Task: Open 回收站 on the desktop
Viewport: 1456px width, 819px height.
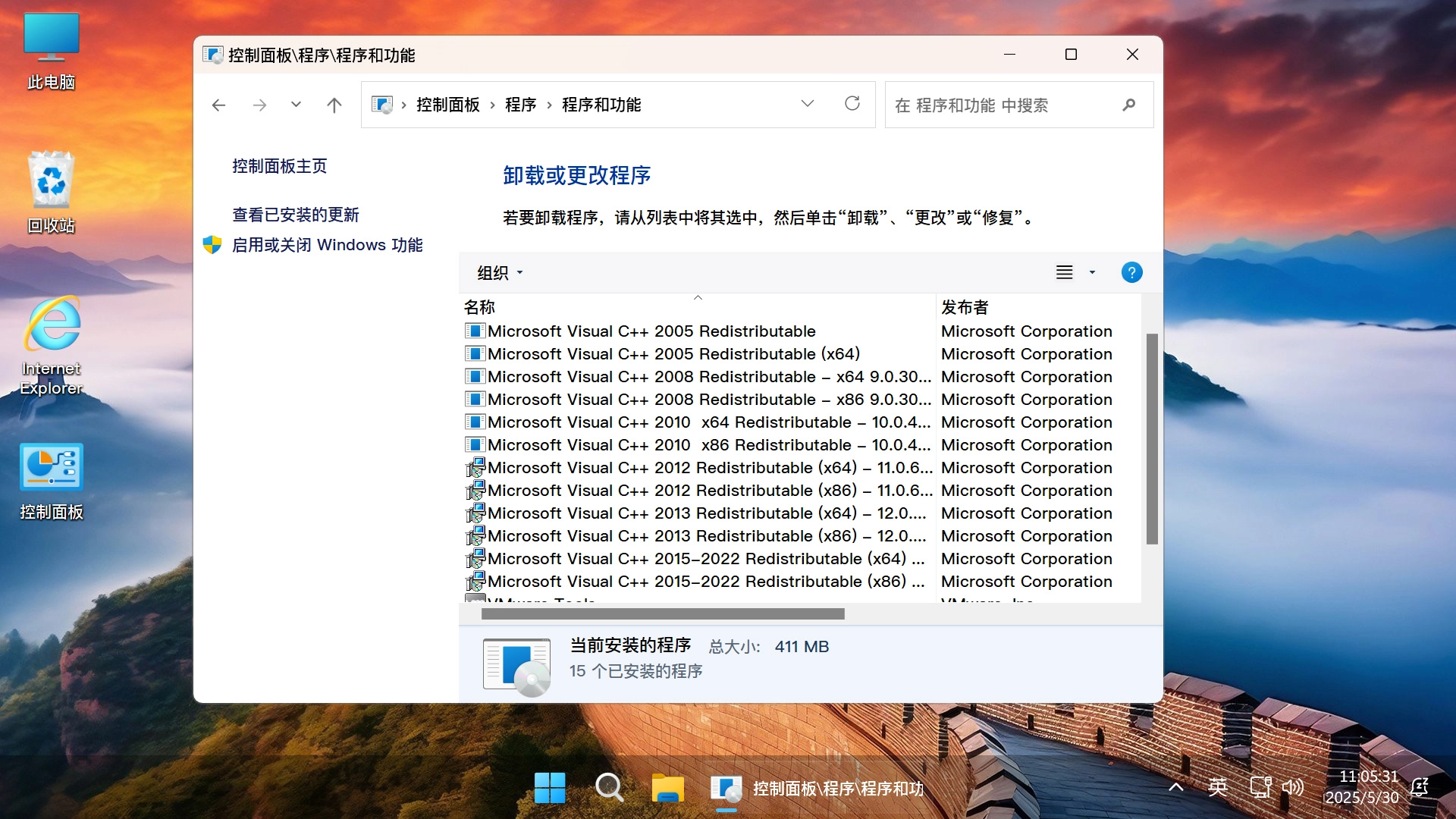Action: (51, 180)
